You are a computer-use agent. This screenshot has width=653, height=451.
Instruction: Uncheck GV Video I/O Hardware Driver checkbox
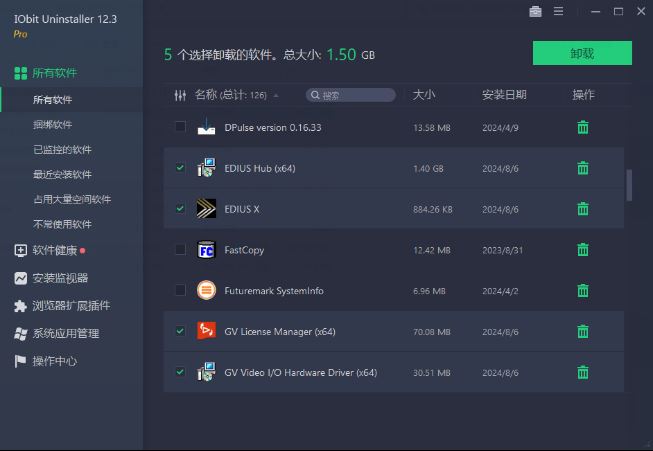click(180, 371)
